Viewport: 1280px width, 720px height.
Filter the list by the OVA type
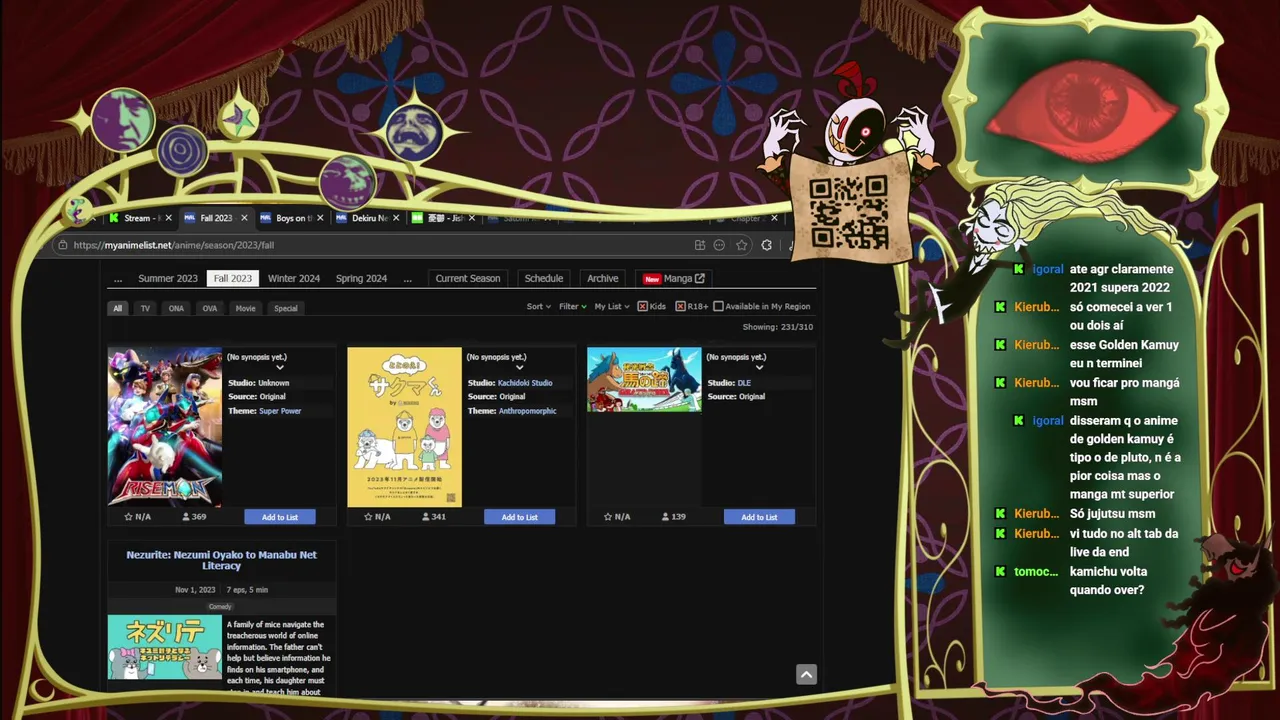point(210,308)
